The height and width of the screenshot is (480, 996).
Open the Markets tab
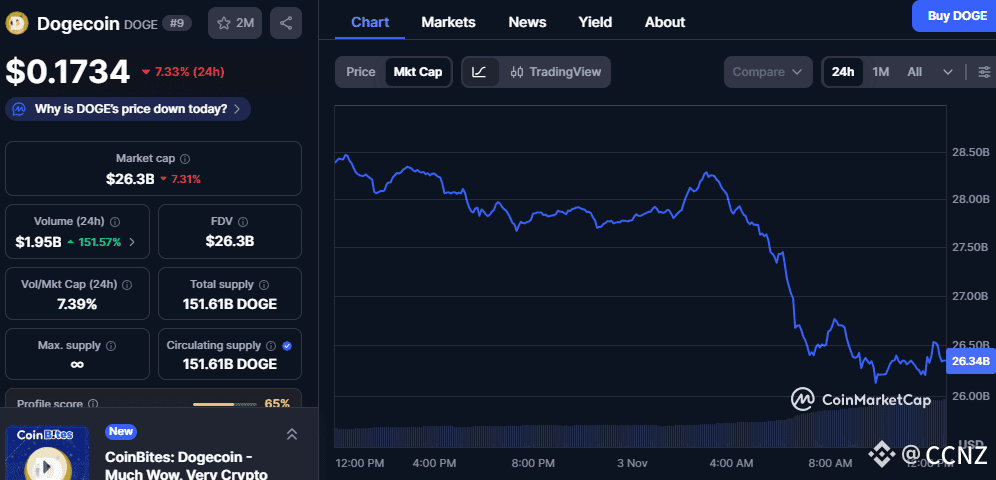coord(448,22)
